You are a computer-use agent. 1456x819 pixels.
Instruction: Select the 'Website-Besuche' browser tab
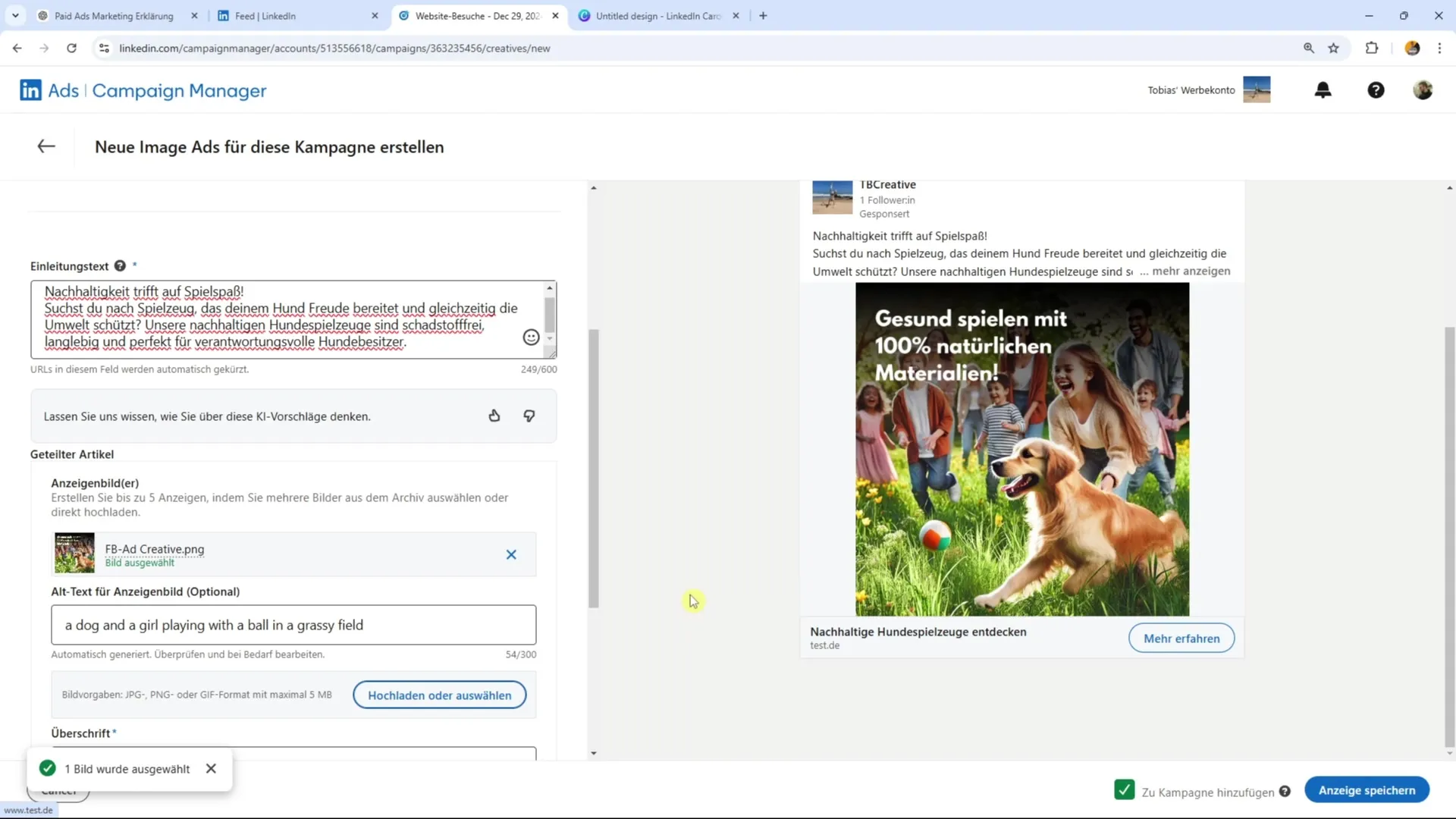coord(478,16)
